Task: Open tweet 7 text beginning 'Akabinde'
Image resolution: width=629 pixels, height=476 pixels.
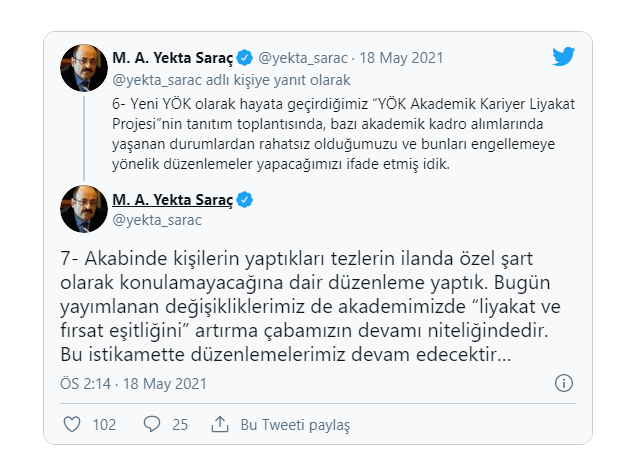Action: [x=310, y=306]
